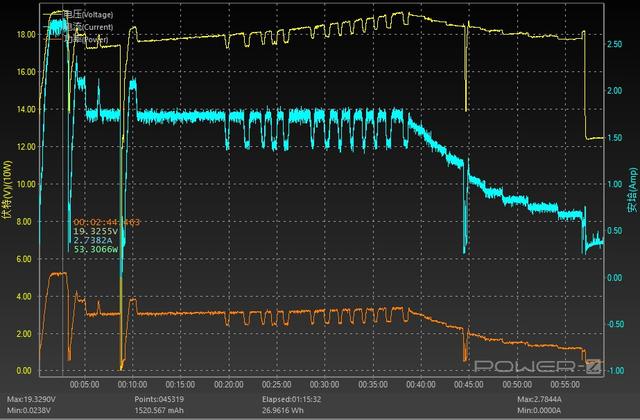Click the 00:25:00 time axis label

[x=276, y=384]
